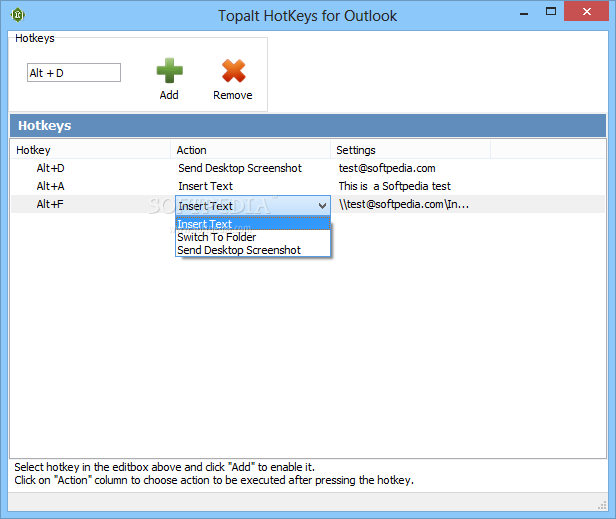616x519 pixels.
Task: Minimize the Topalt HotKeys window
Action: coord(524,12)
